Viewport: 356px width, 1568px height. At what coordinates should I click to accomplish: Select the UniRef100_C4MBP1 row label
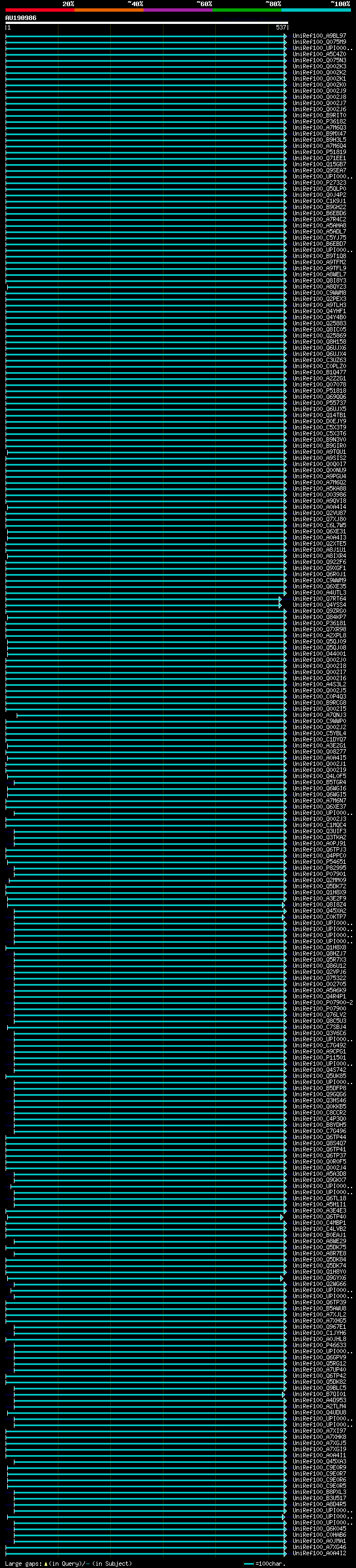pos(319,1223)
